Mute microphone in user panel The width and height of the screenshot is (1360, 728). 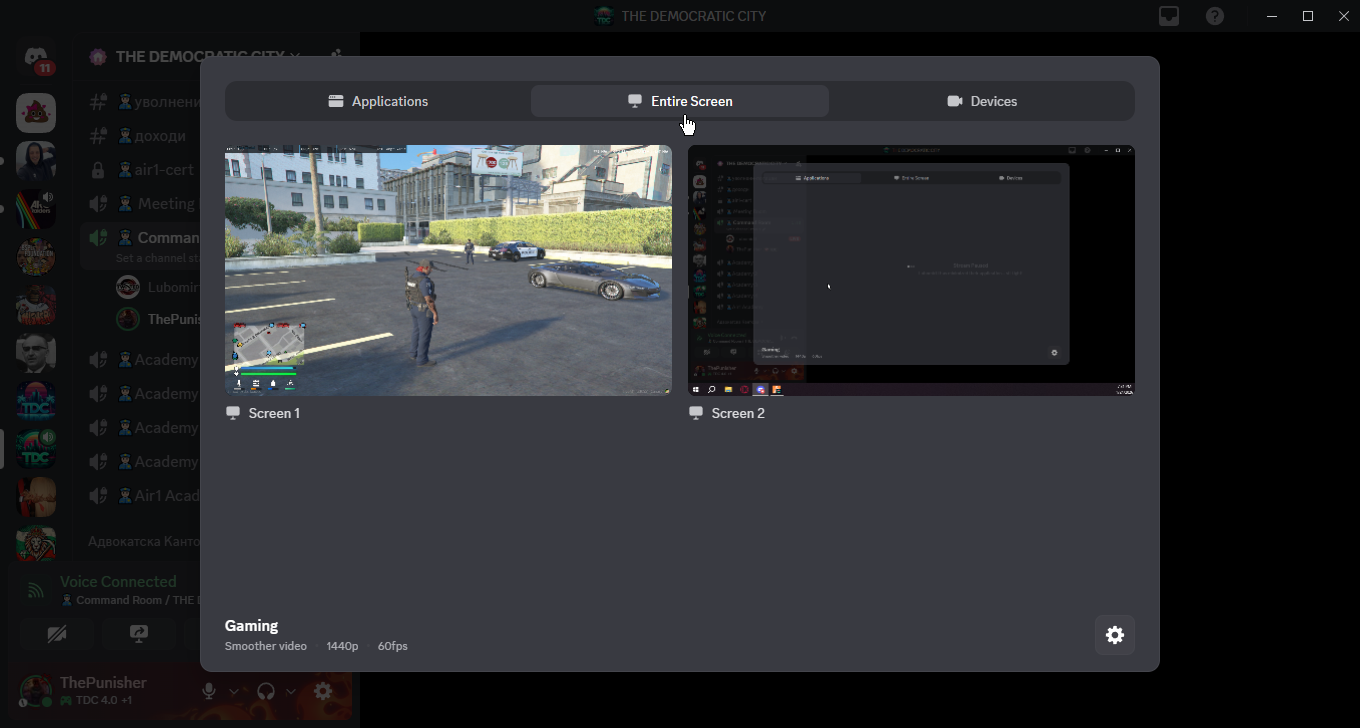(209, 691)
